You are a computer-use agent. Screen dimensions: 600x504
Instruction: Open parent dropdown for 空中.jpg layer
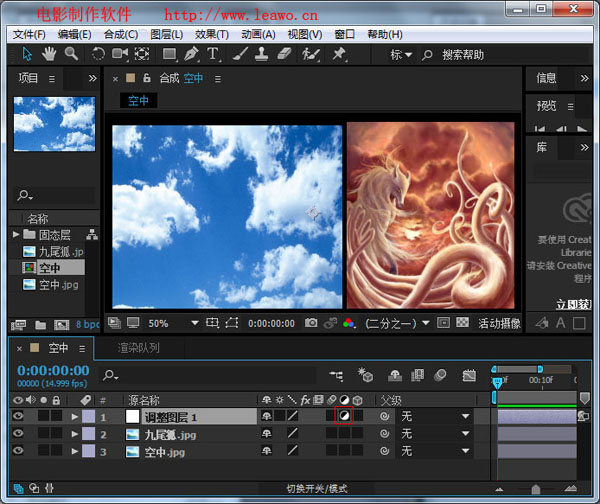point(435,451)
